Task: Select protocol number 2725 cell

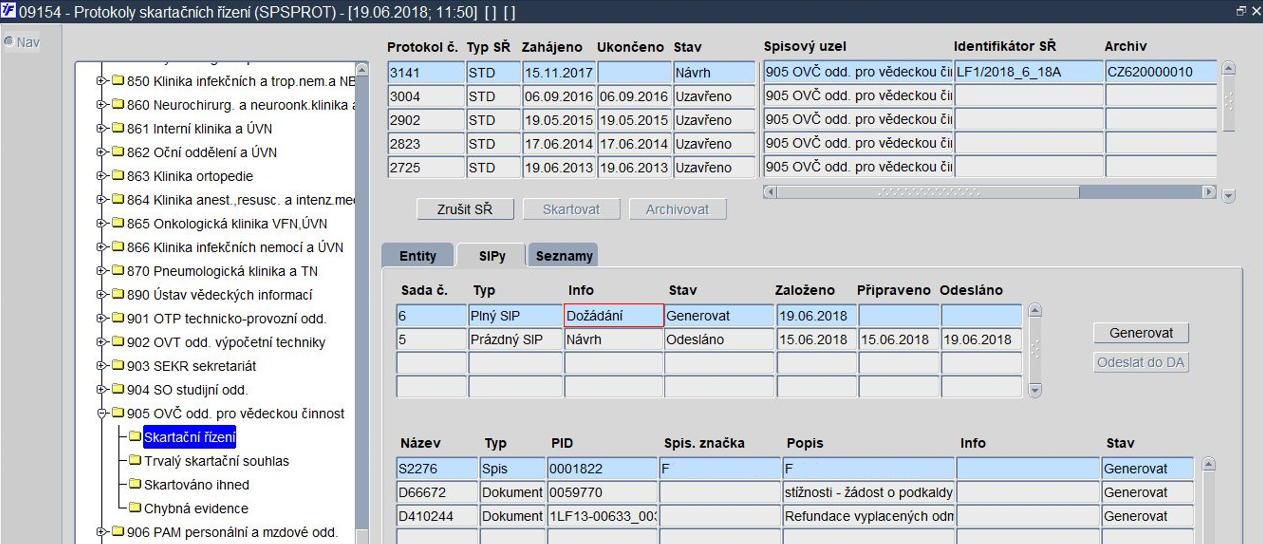Action: point(425,167)
